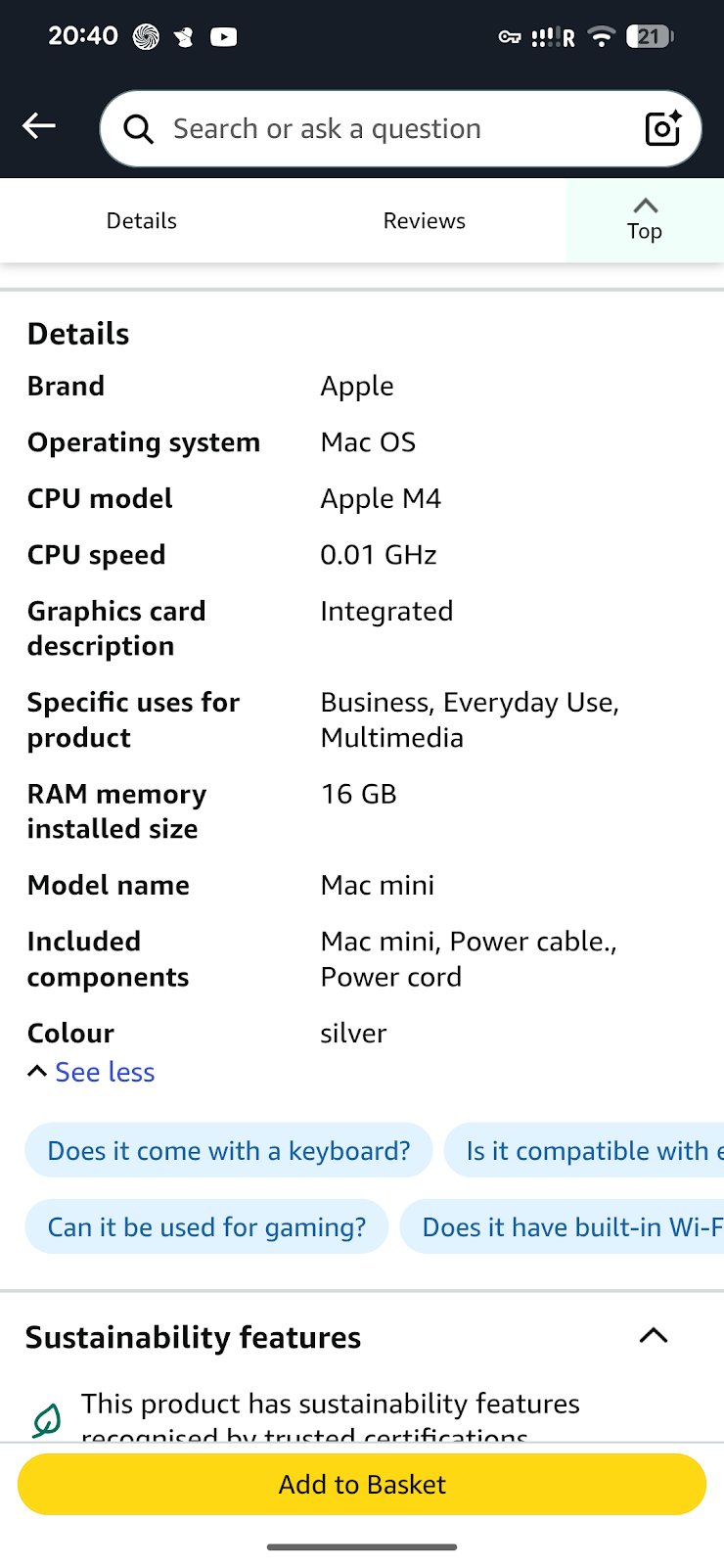The width and height of the screenshot is (724, 1568).
Task: Tap the bottom home gesture bar
Action: point(362,1547)
